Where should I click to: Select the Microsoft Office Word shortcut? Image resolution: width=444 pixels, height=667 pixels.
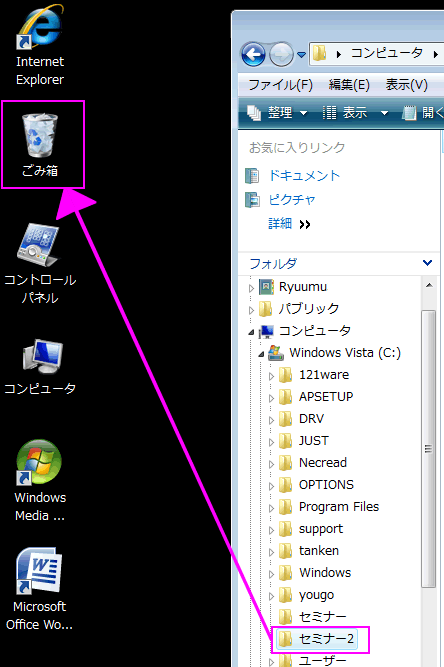tap(40, 589)
